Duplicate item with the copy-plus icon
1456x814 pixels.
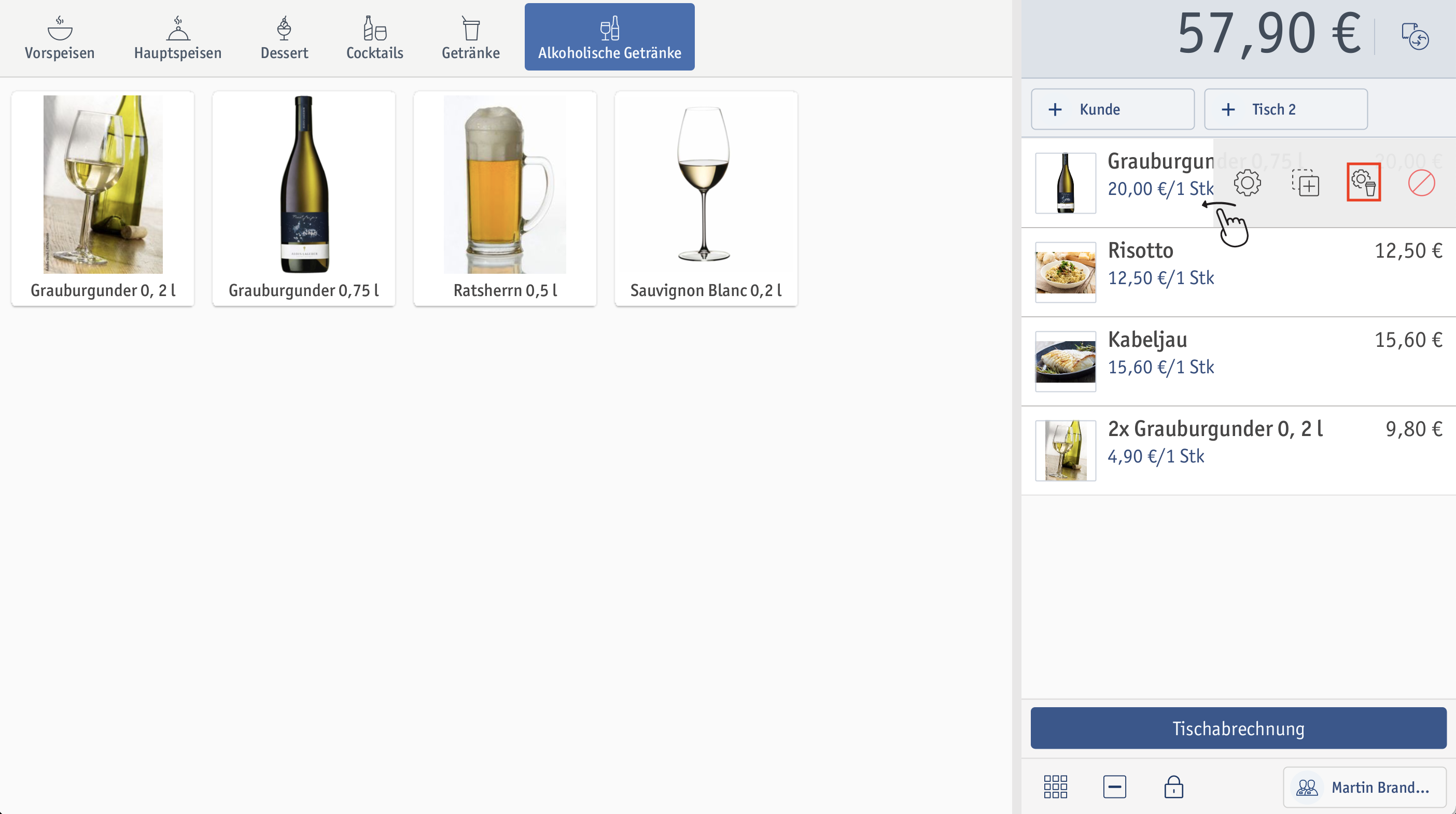1306,183
